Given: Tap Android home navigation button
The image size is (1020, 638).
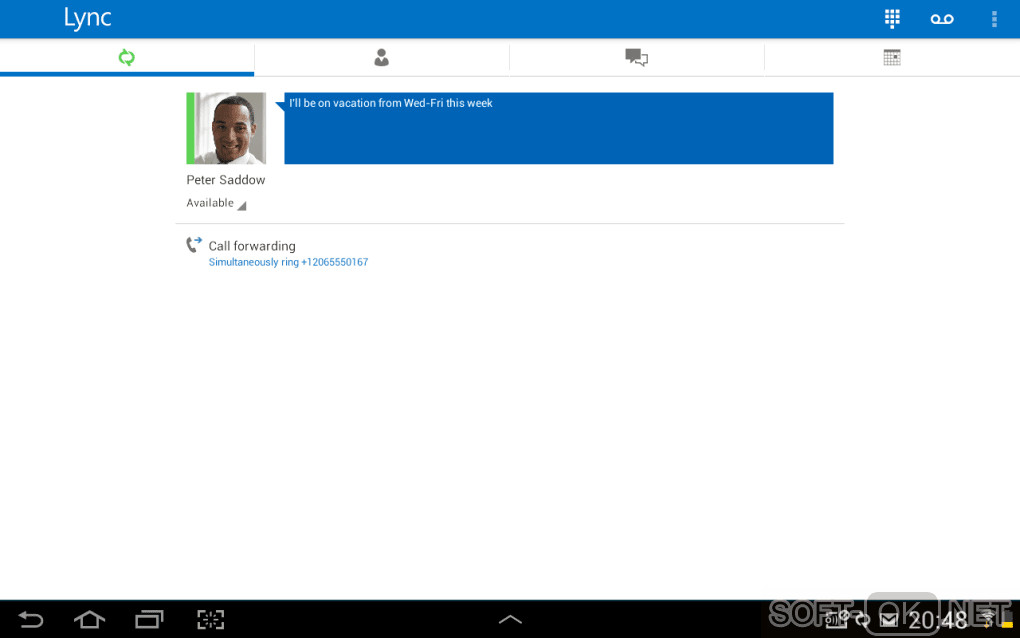Looking at the screenshot, I should [x=90, y=620].
